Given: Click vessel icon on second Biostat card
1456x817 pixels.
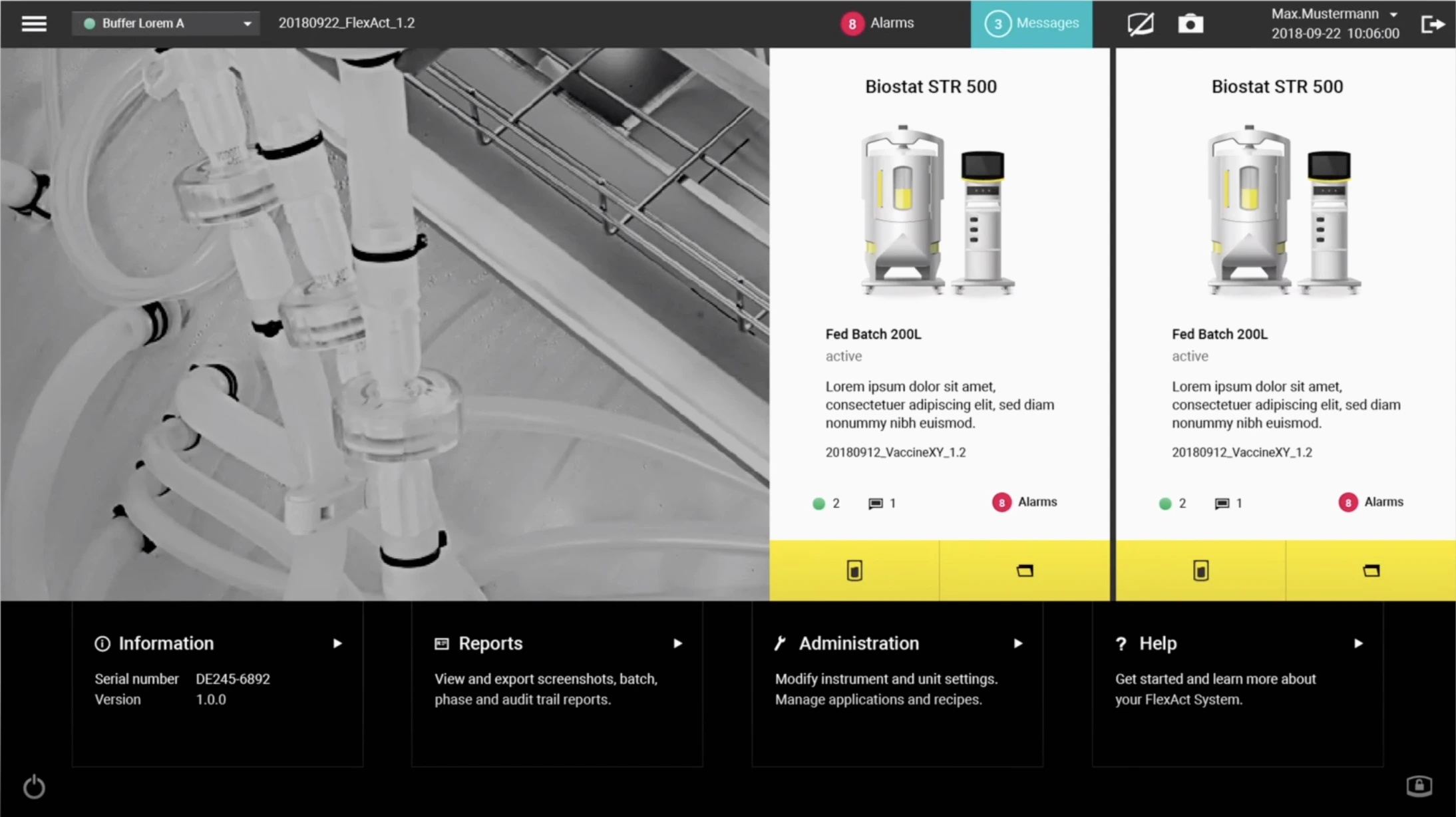Looking at the screenshot, I should 1200,570.
